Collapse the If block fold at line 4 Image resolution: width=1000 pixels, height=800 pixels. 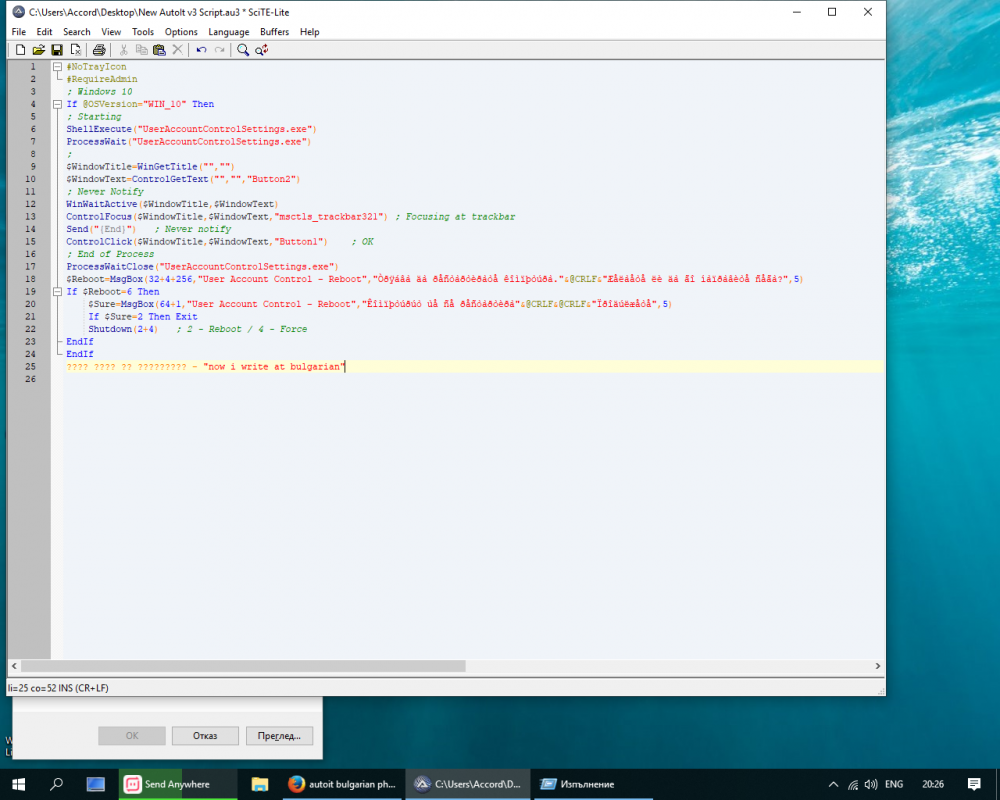point(57,104)
